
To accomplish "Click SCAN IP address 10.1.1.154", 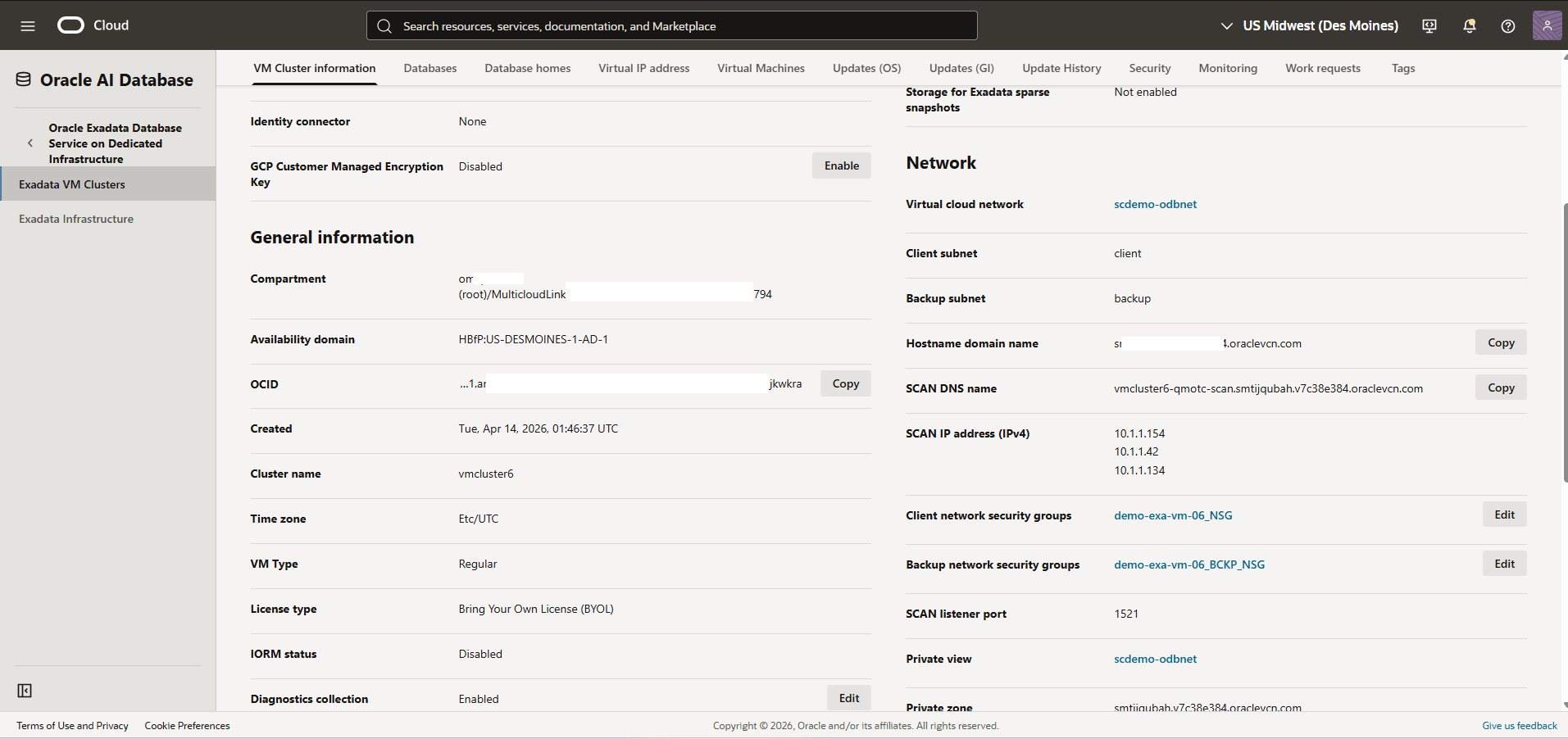I will tap(1139, 433).
